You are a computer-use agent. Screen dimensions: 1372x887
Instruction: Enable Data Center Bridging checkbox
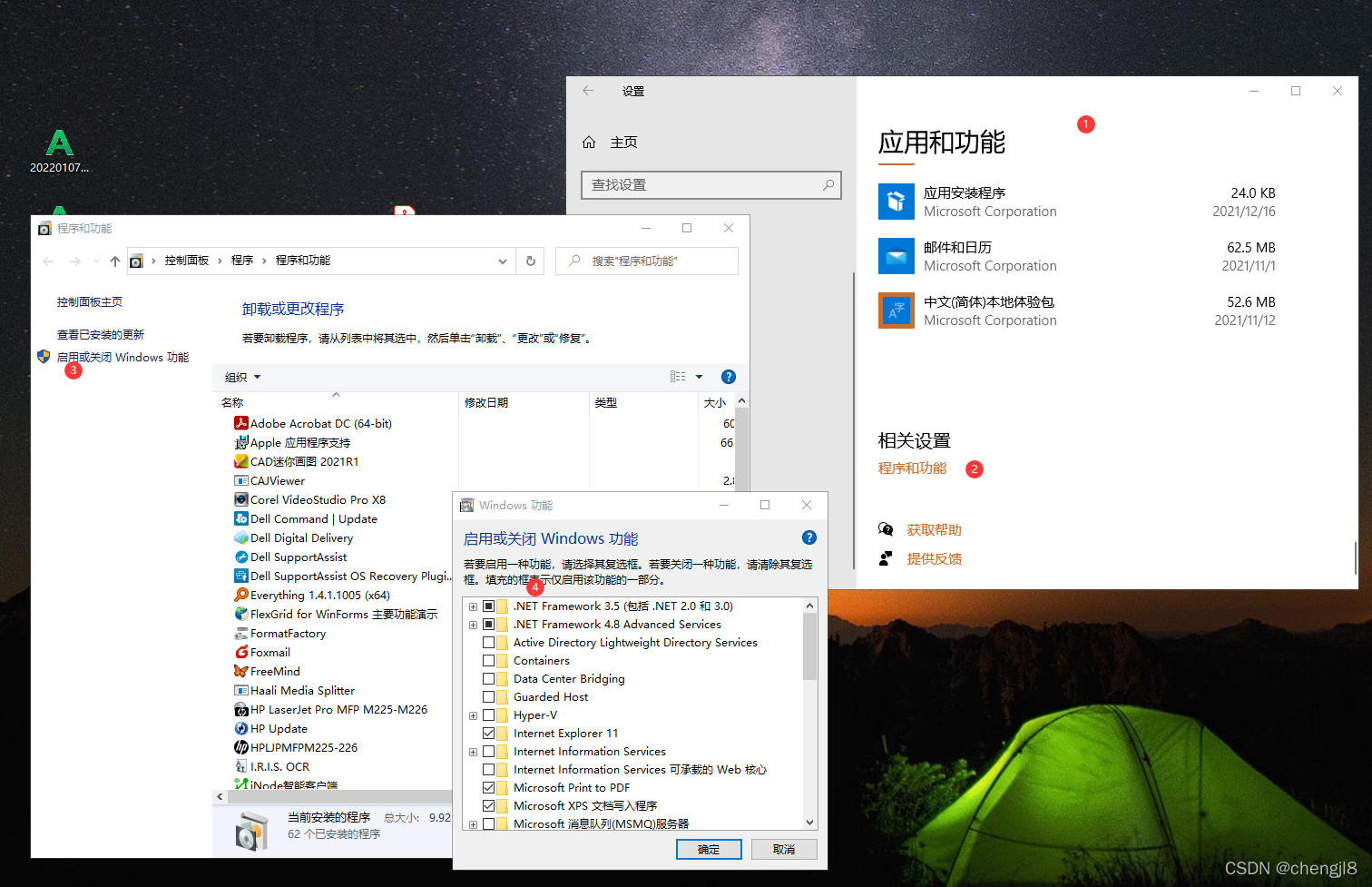(x=488, y=678)
